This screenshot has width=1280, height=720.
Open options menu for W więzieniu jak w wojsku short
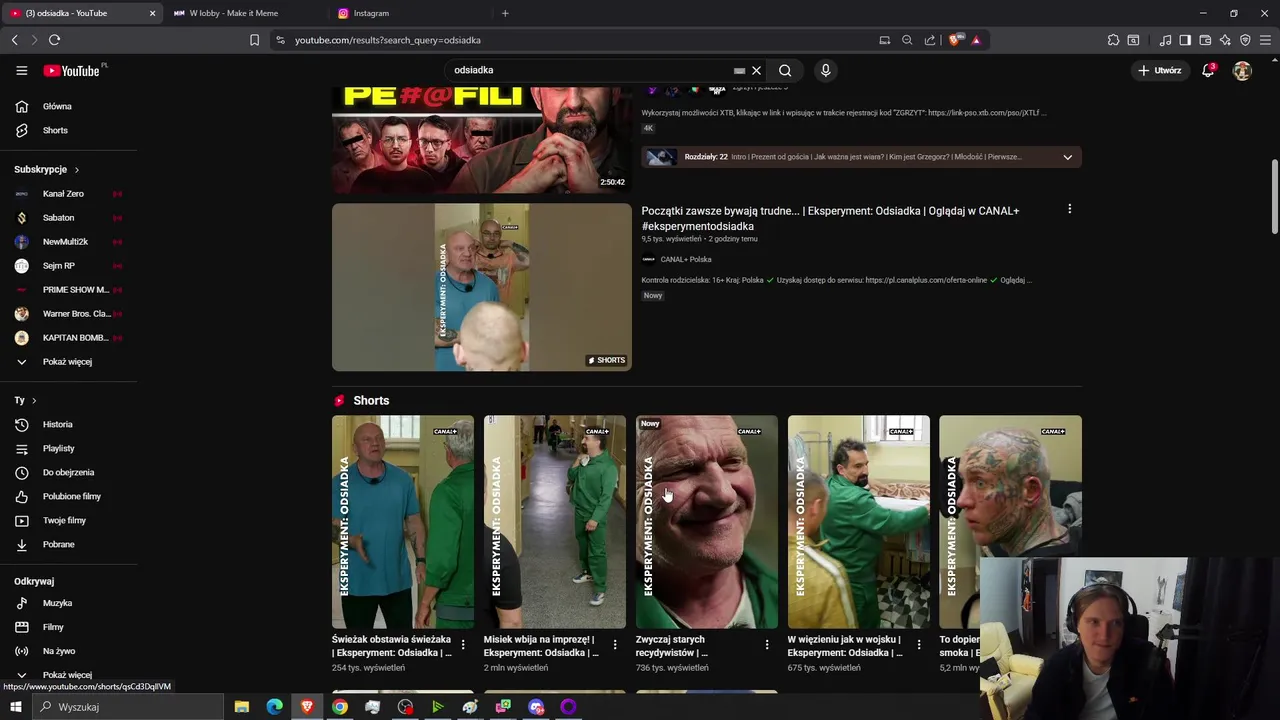click(x=919, y=645)
